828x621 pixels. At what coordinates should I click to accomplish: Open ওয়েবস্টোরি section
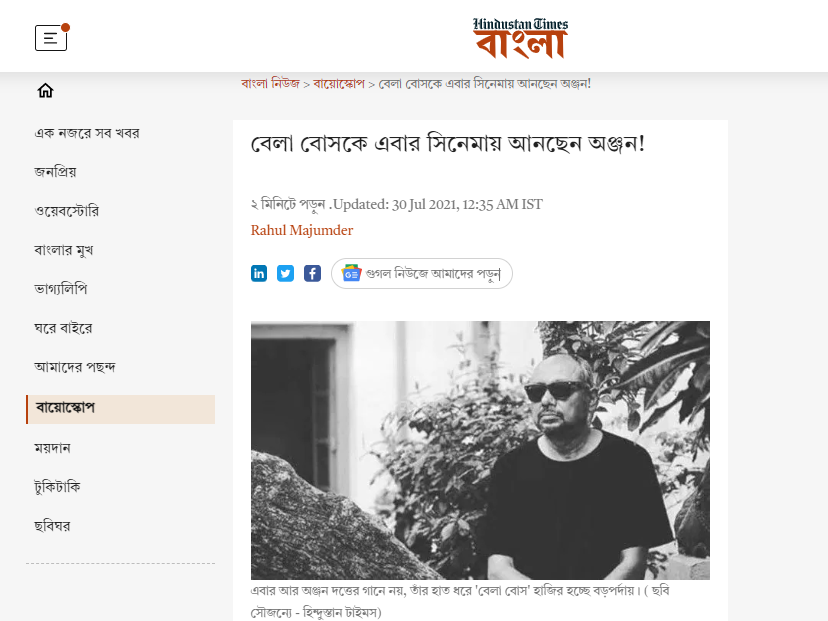coord(67,211)
